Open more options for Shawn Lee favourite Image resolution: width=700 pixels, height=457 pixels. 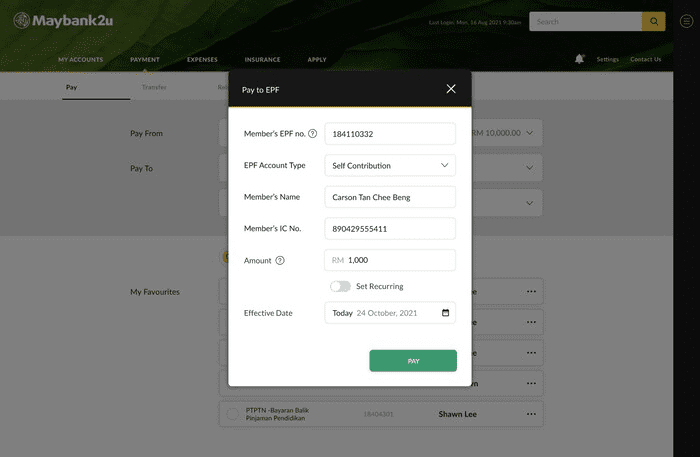pos(531,413)
